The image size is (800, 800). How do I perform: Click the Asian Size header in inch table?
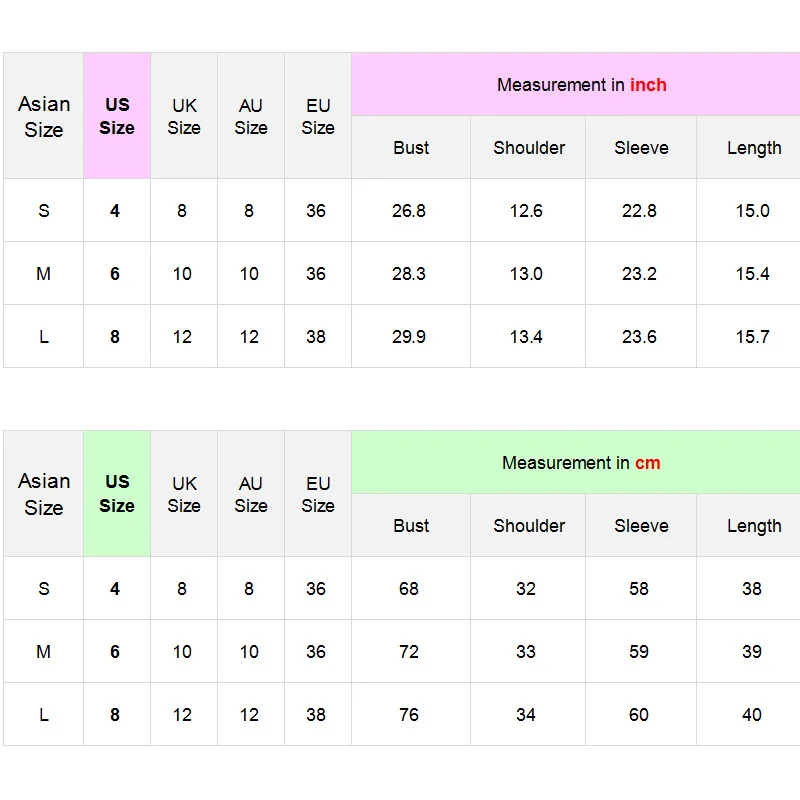[x=43, y=116]
